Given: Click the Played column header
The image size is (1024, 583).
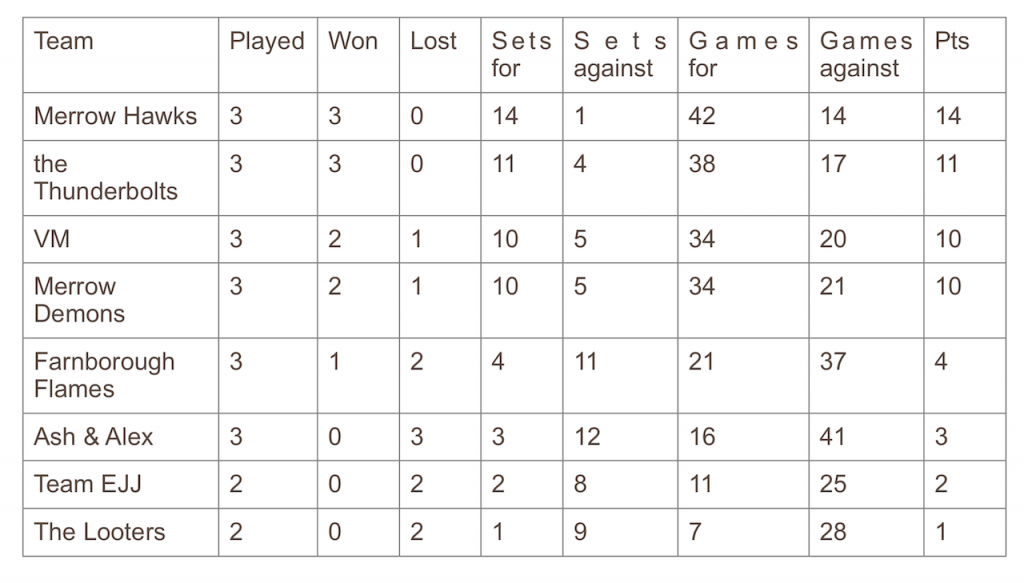Looking at the screenshot, I should point(267,42).
